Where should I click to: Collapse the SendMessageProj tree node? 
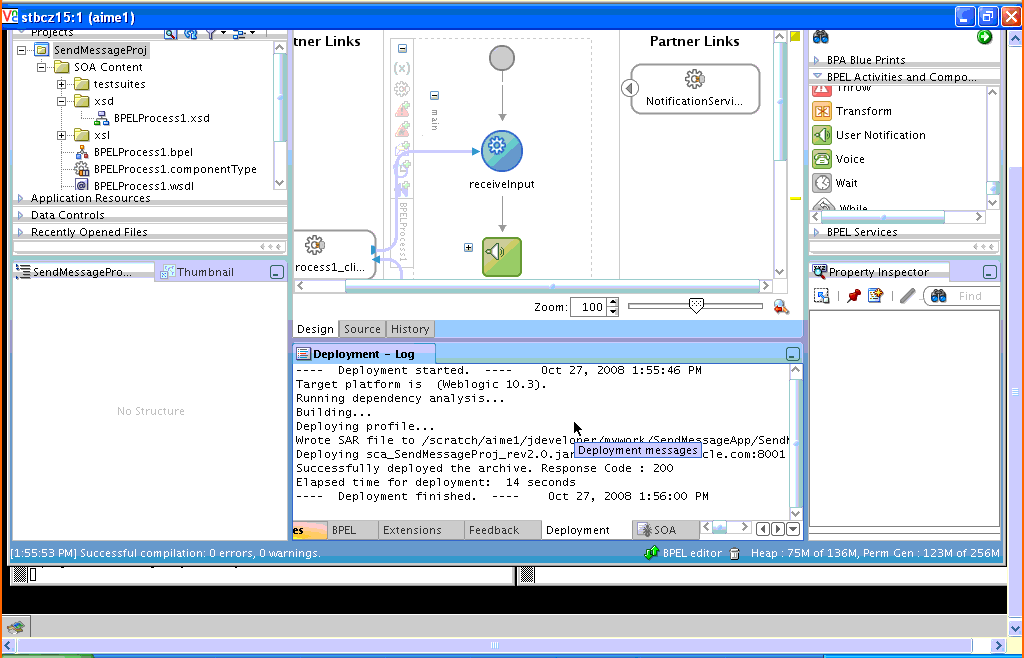(x=22, y=50)
